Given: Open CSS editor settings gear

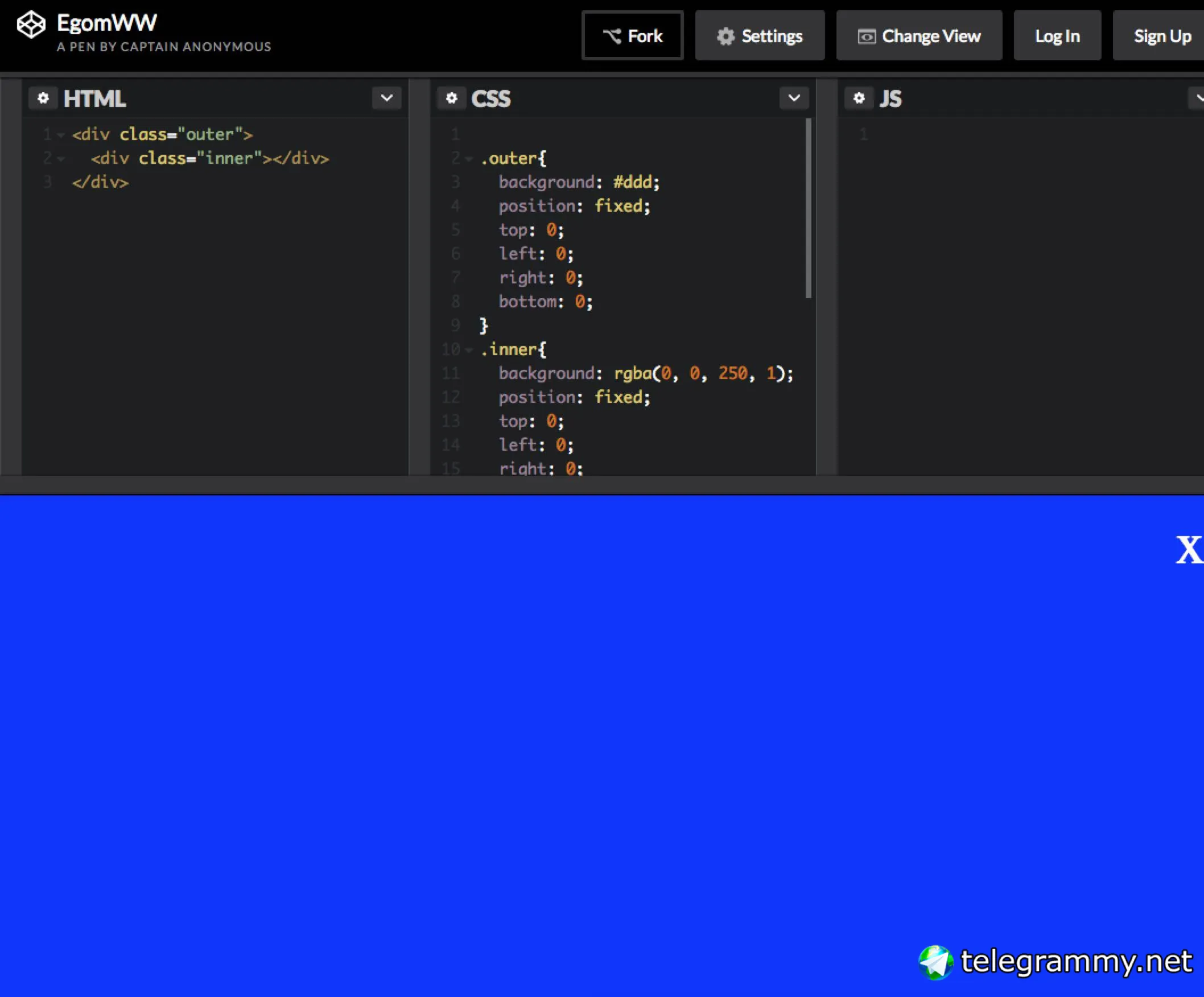Looking at the screenshot, I should click(x=451, y=98).
